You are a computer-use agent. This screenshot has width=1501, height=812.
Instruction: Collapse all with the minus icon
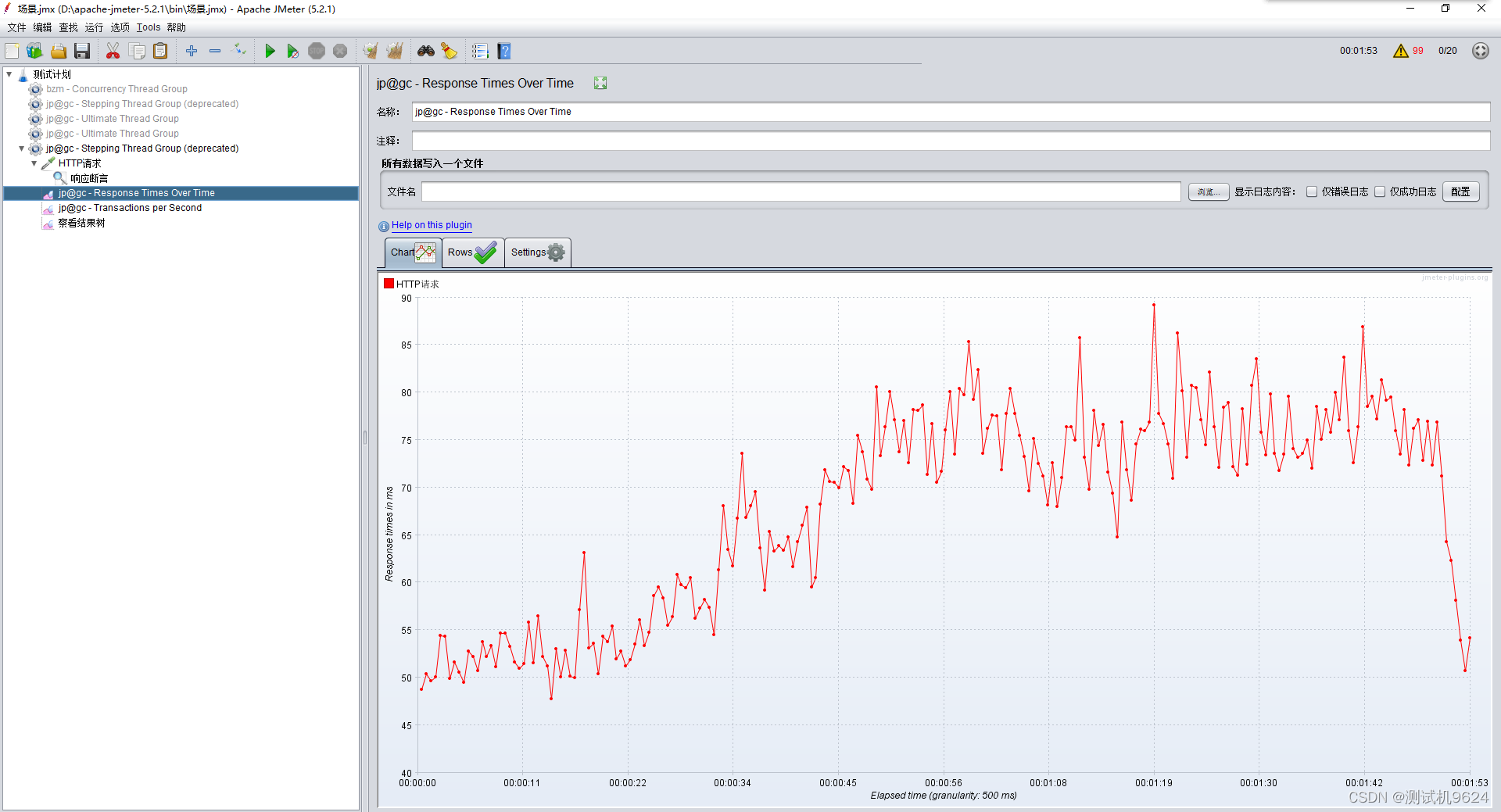(x=215, y=51)
